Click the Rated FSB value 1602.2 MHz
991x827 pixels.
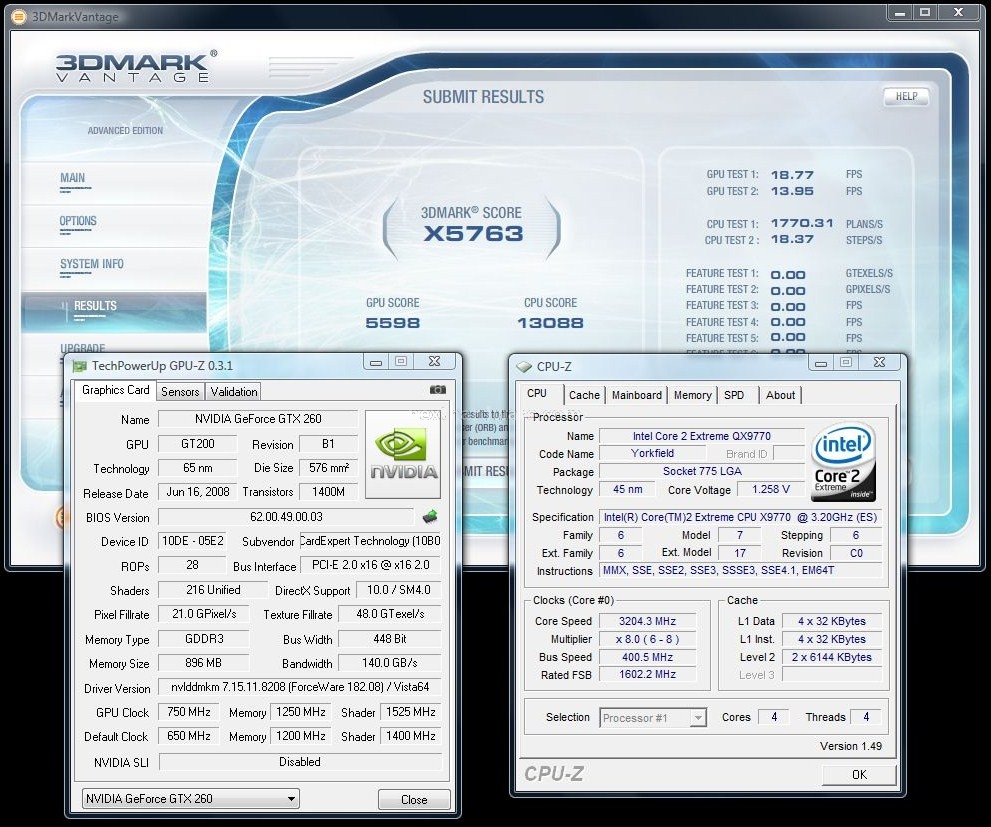point(647,675)
